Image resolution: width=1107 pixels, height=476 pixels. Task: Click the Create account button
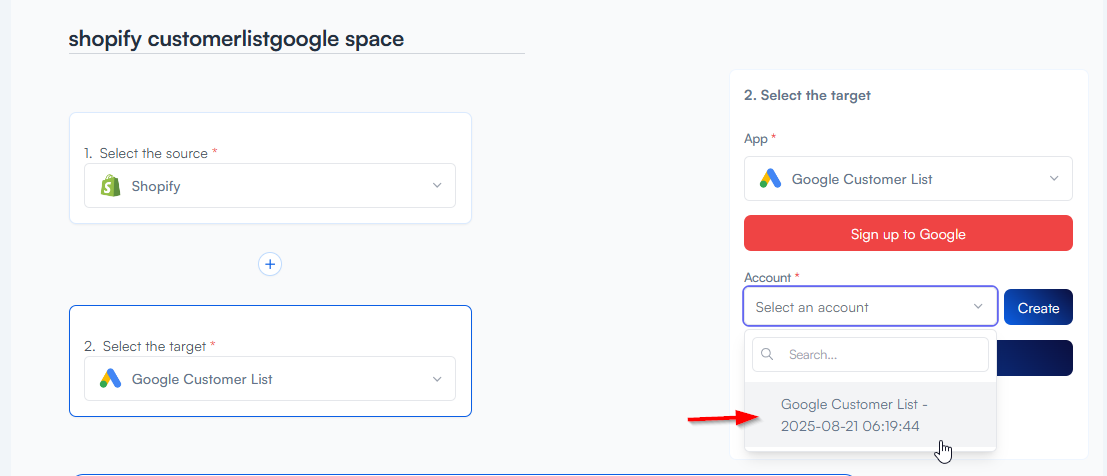click(x=1038, y=308)
